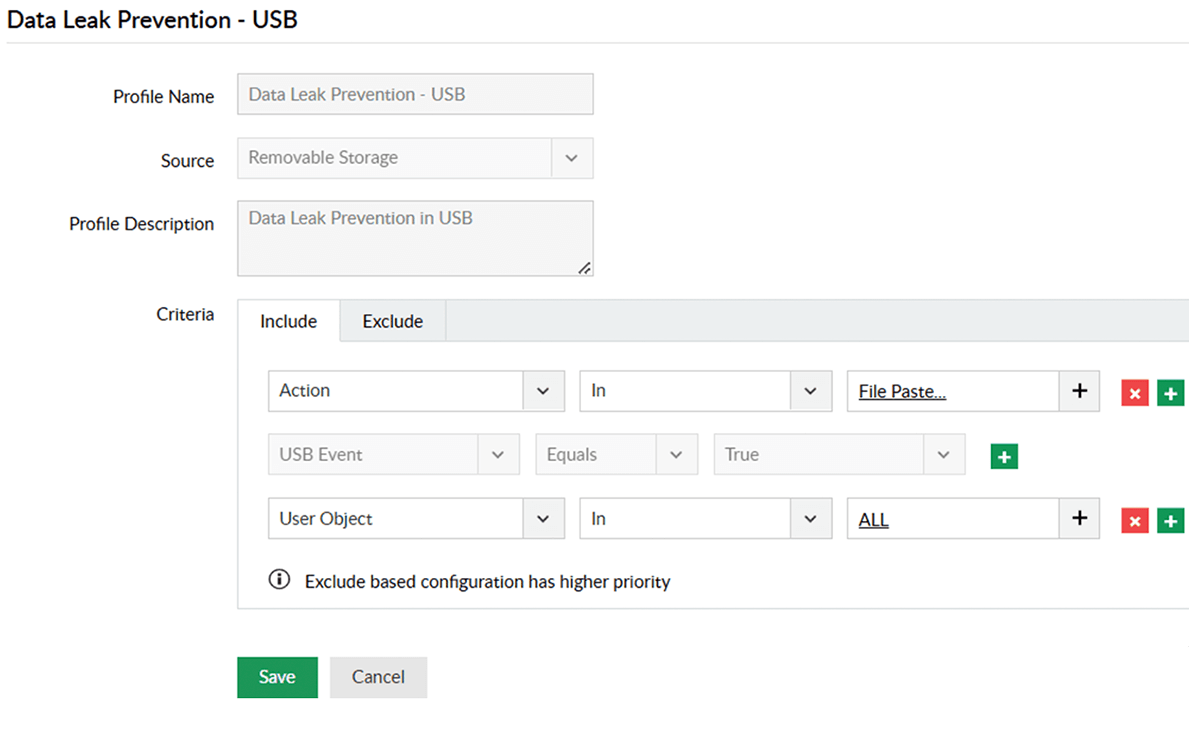Remove the Action criteria row
The height and width of the screenshot is (736, 1189).
pyautogui.click(x=1134, y=393)
